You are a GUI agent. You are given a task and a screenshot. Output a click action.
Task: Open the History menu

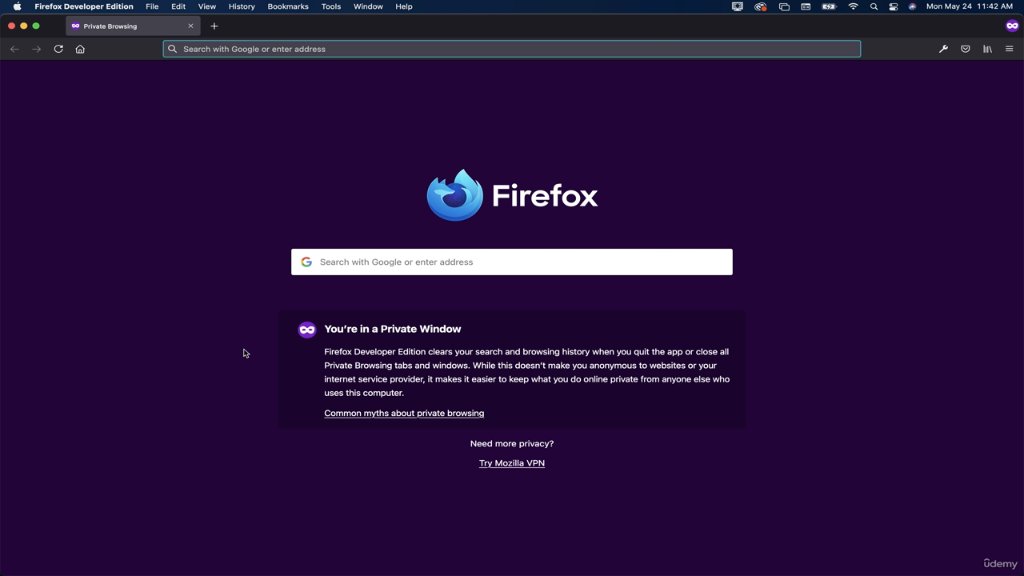[x=242, y=7]
